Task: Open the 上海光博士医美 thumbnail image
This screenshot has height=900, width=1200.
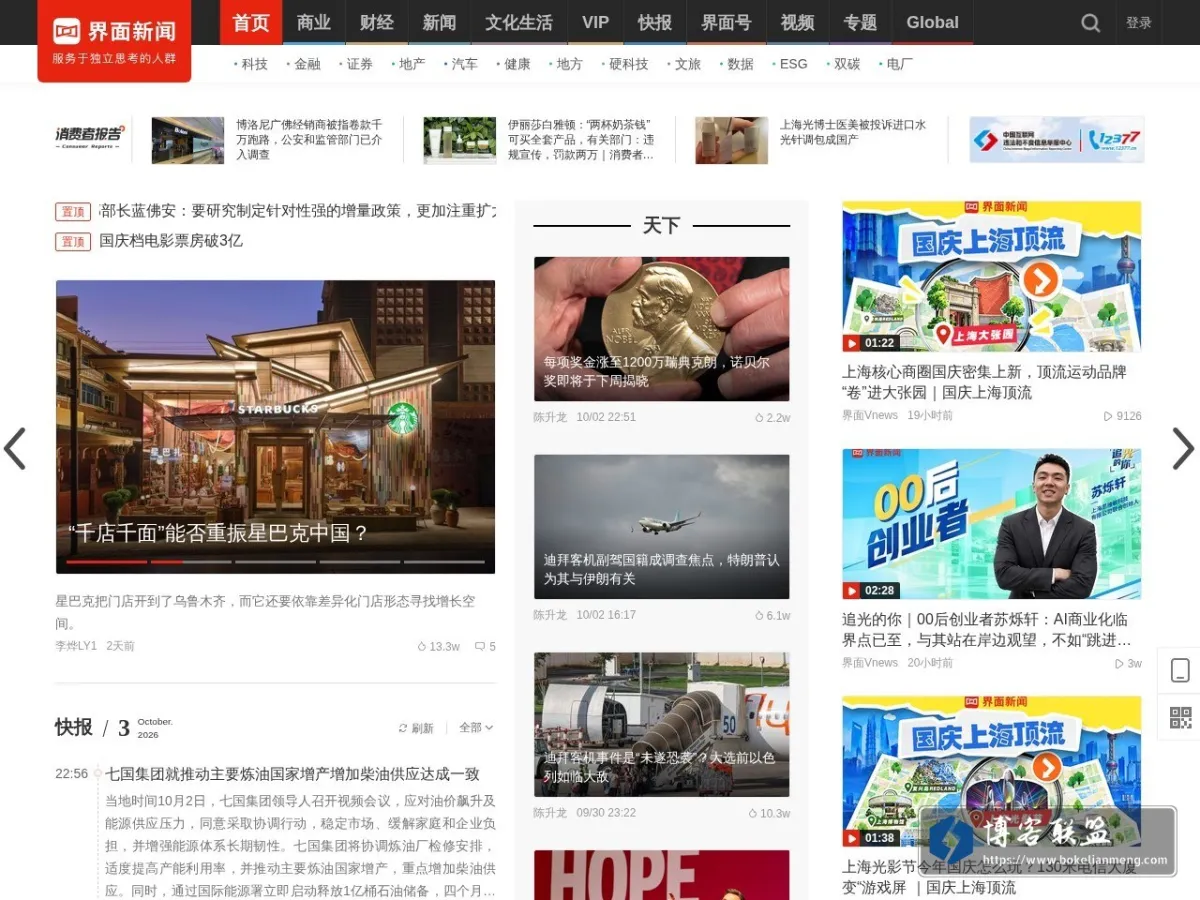Action: point(732,140)
